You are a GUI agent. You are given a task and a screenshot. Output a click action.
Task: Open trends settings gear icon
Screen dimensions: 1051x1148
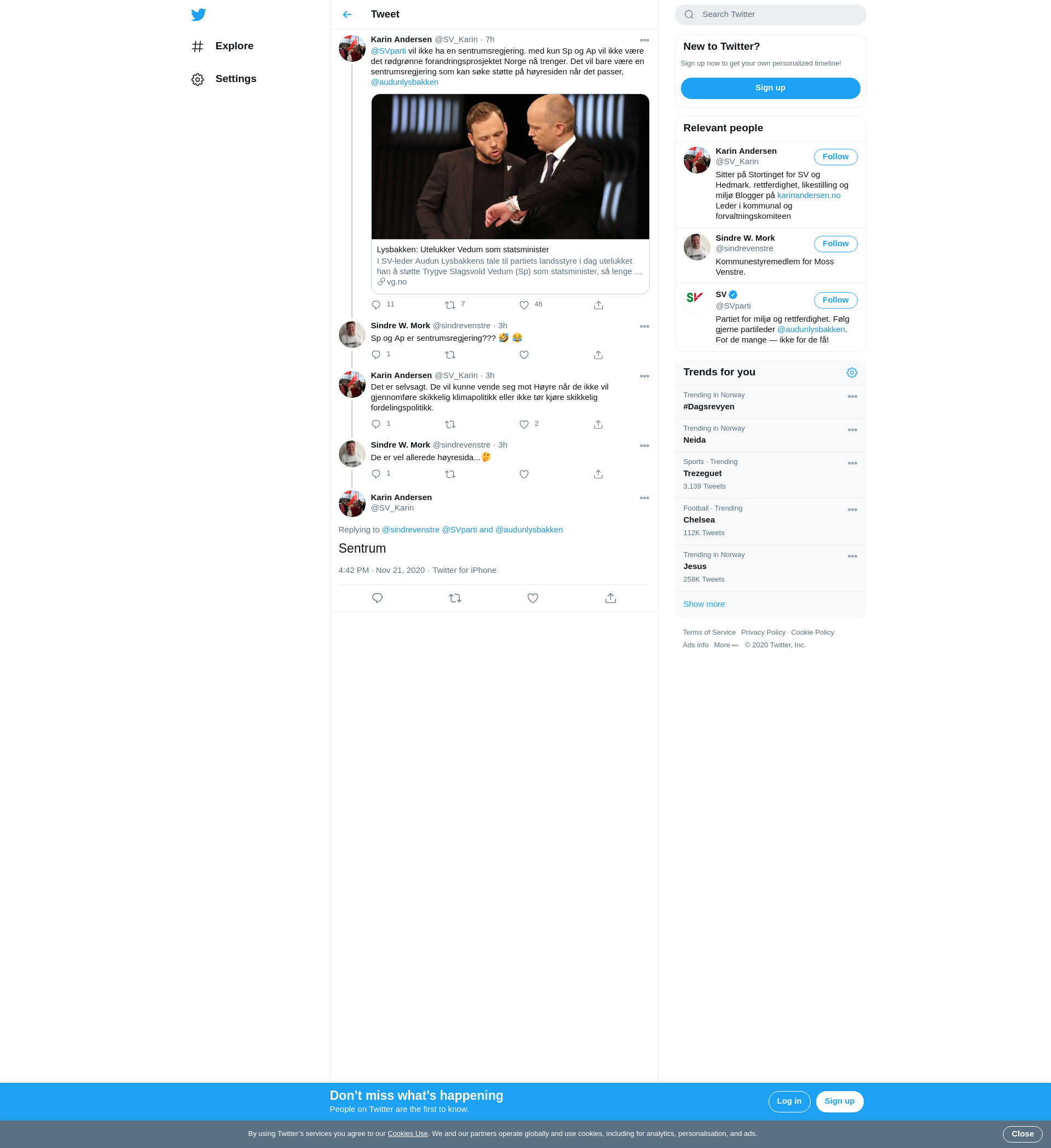pyautogui.click(x=852, y=373)
